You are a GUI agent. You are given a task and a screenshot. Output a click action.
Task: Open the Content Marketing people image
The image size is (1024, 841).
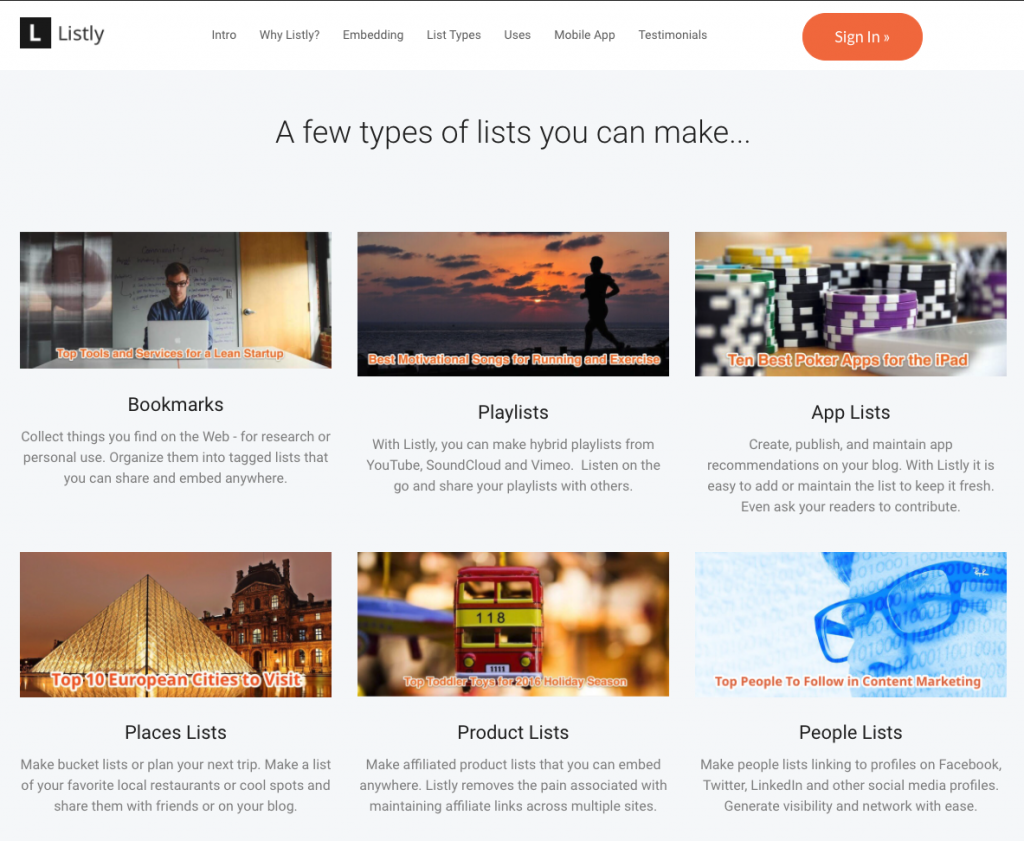[851, 625]
